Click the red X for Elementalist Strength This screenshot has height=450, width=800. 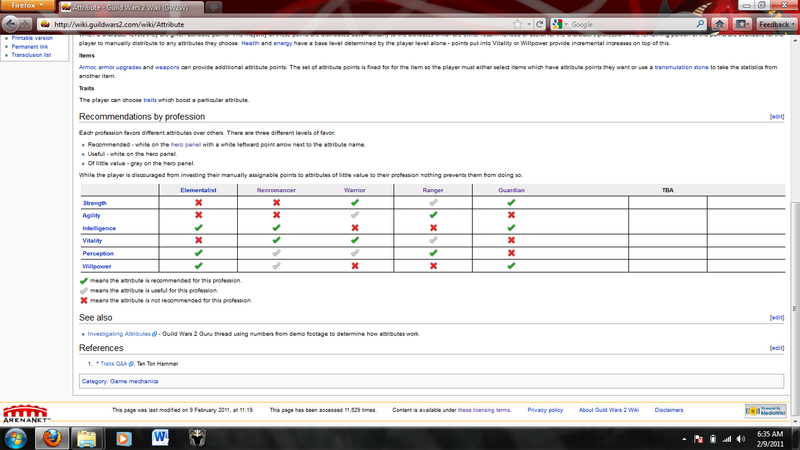click(x=198, y=203)
